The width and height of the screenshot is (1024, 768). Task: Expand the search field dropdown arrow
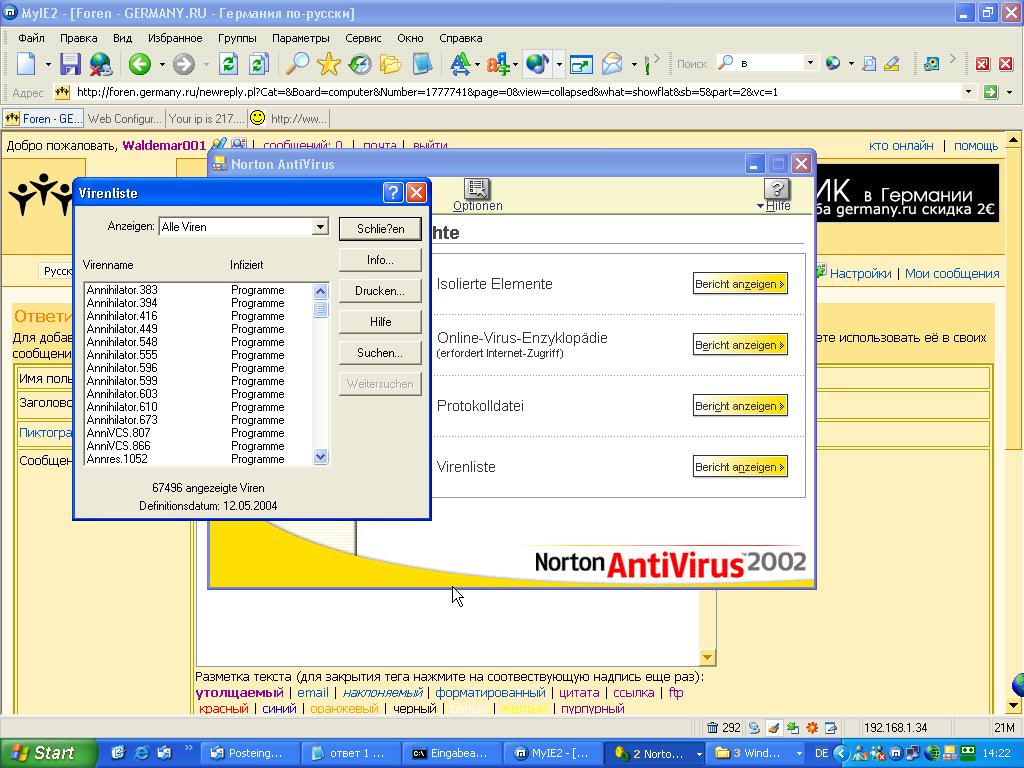[x=810, y=63]
